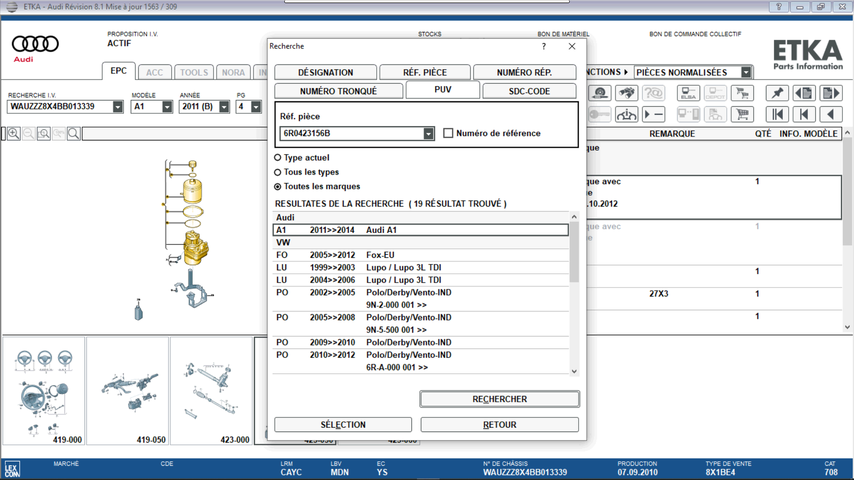Switch to the Numéro Rép. tab
The image size is (854, 480).
point(524,72)
